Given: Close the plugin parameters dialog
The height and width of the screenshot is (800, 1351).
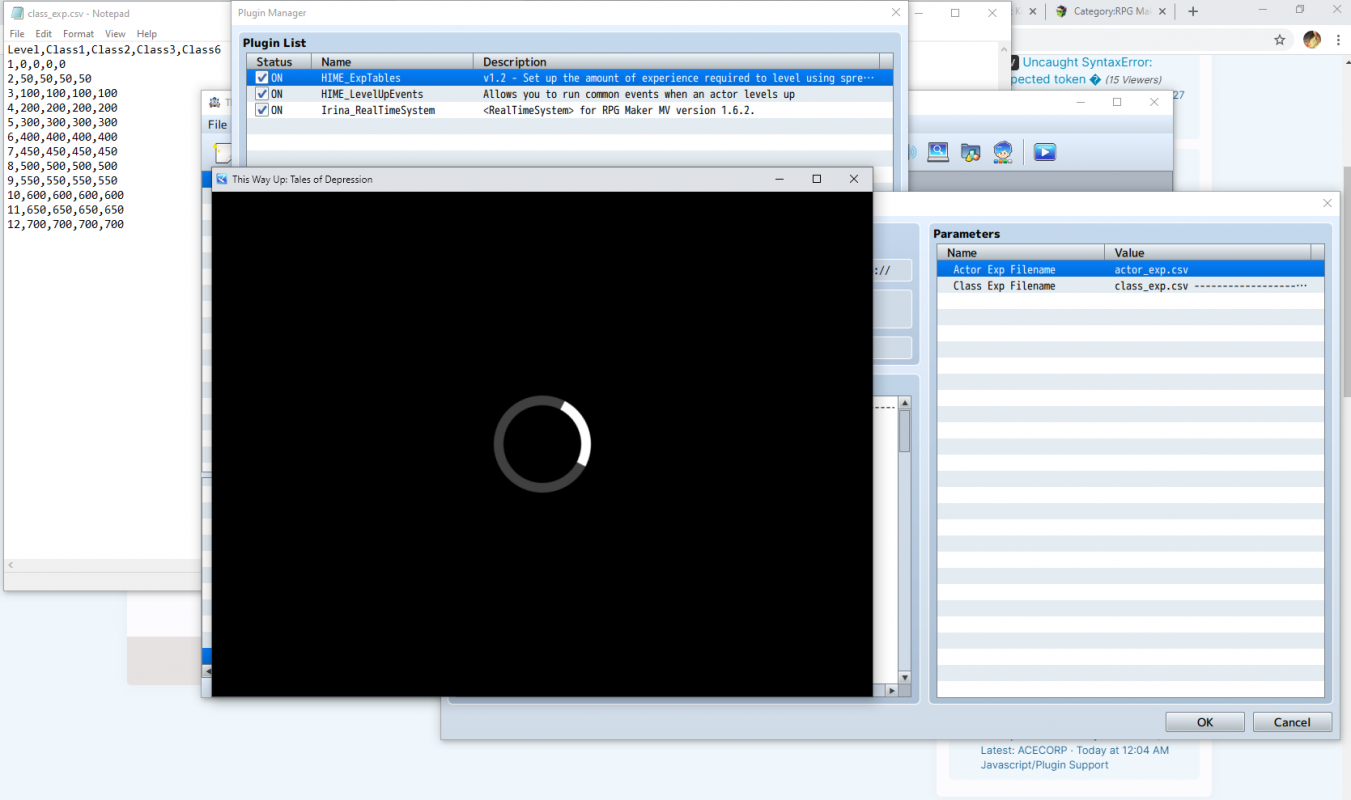Looking at the screenshot, I should [1327, 203].
